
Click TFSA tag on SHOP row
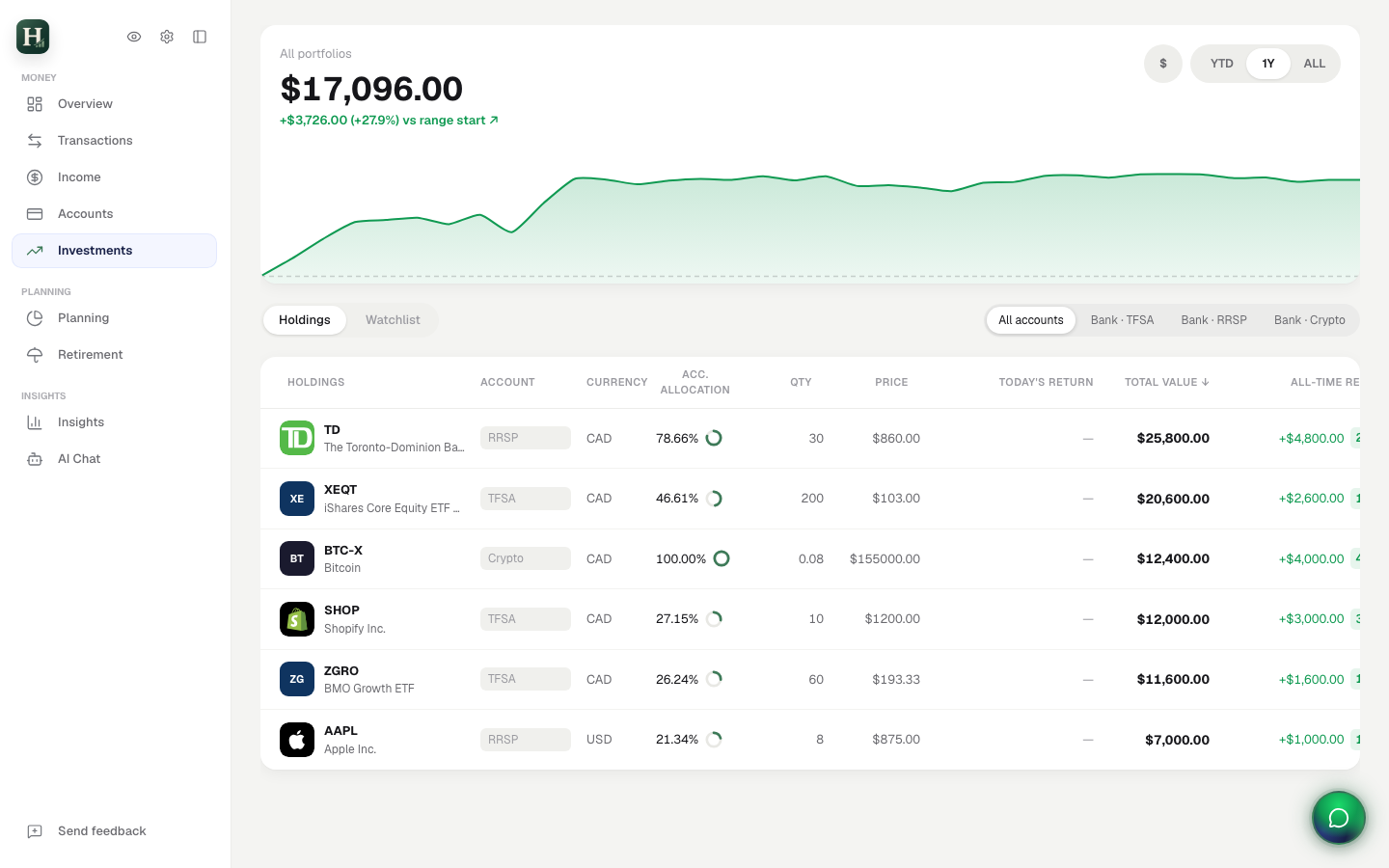click(526, 619)
